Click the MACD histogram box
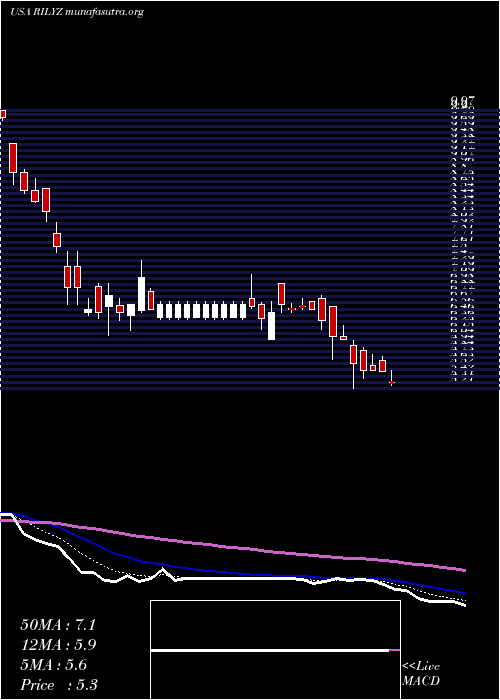The height and width of the screenshot is (700, 500). [275, 650]
